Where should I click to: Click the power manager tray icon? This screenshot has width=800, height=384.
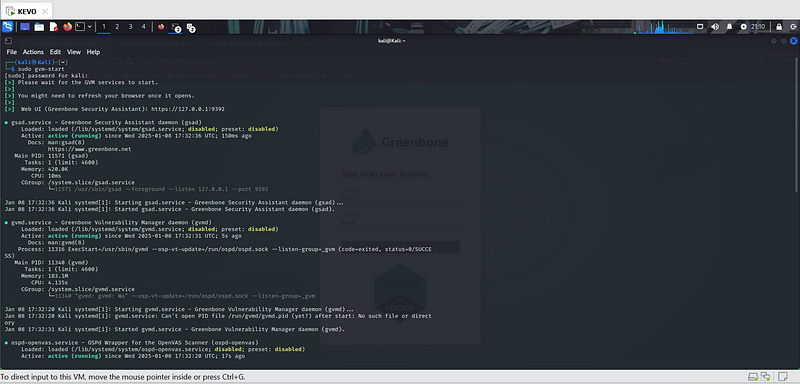743,27
